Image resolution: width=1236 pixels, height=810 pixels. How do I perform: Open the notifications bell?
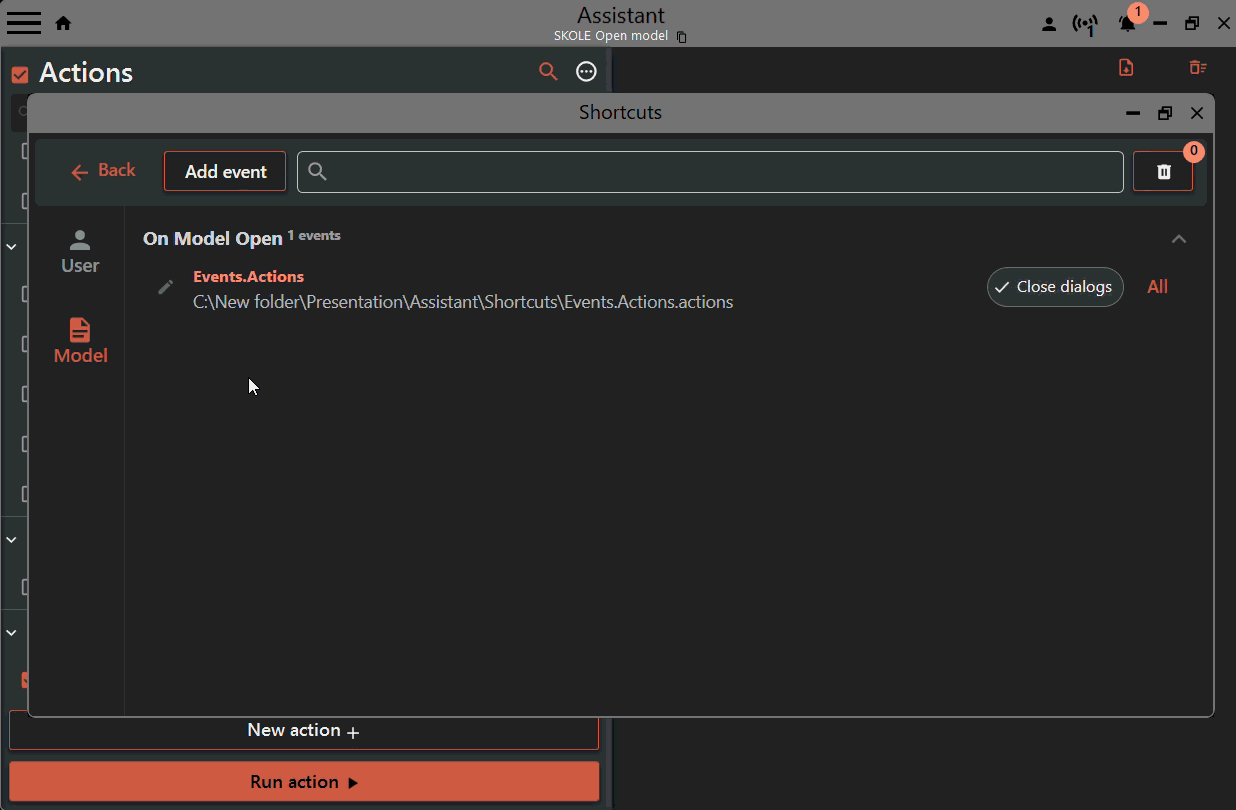pos(1127,24)
